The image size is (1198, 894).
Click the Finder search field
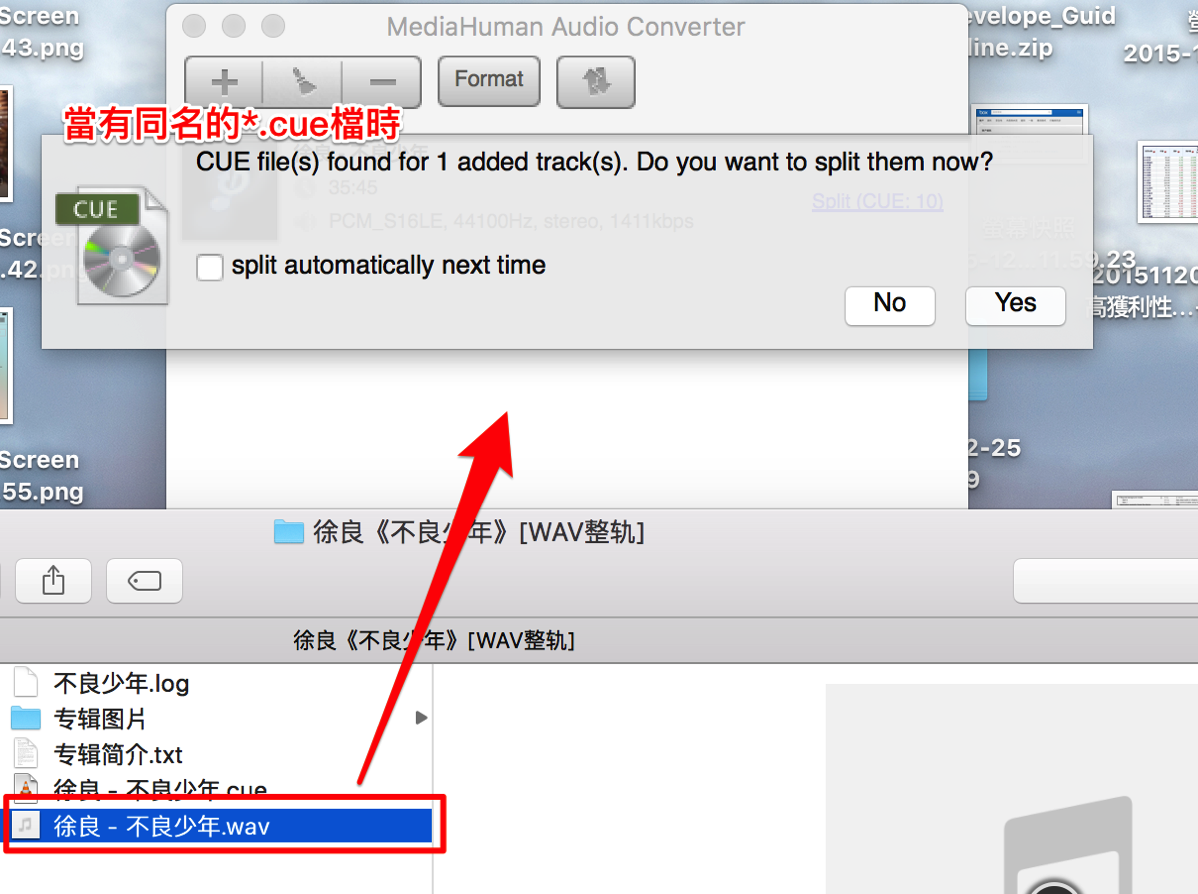1106,581
